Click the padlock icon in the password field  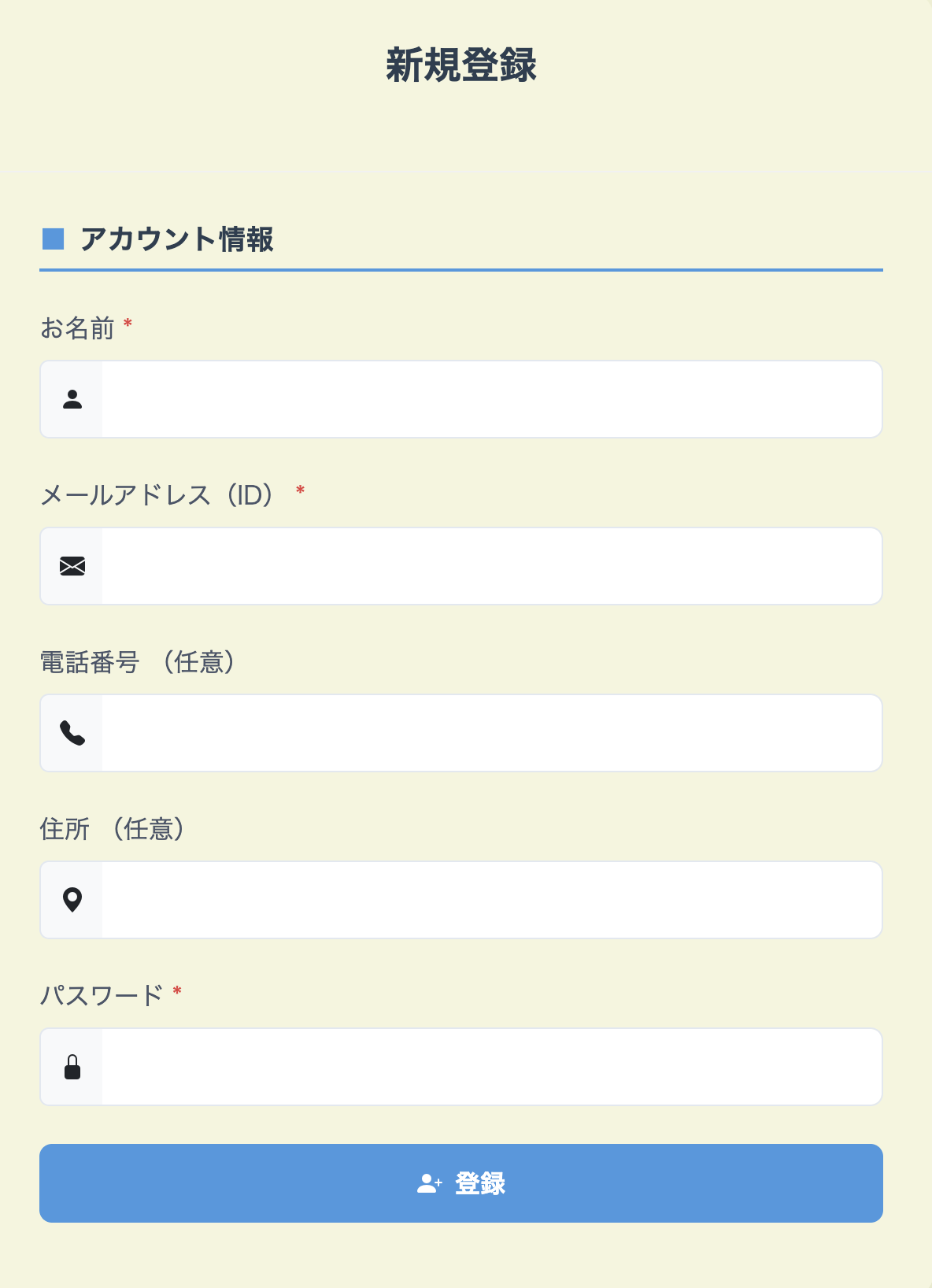click(x=72, y=1067)
